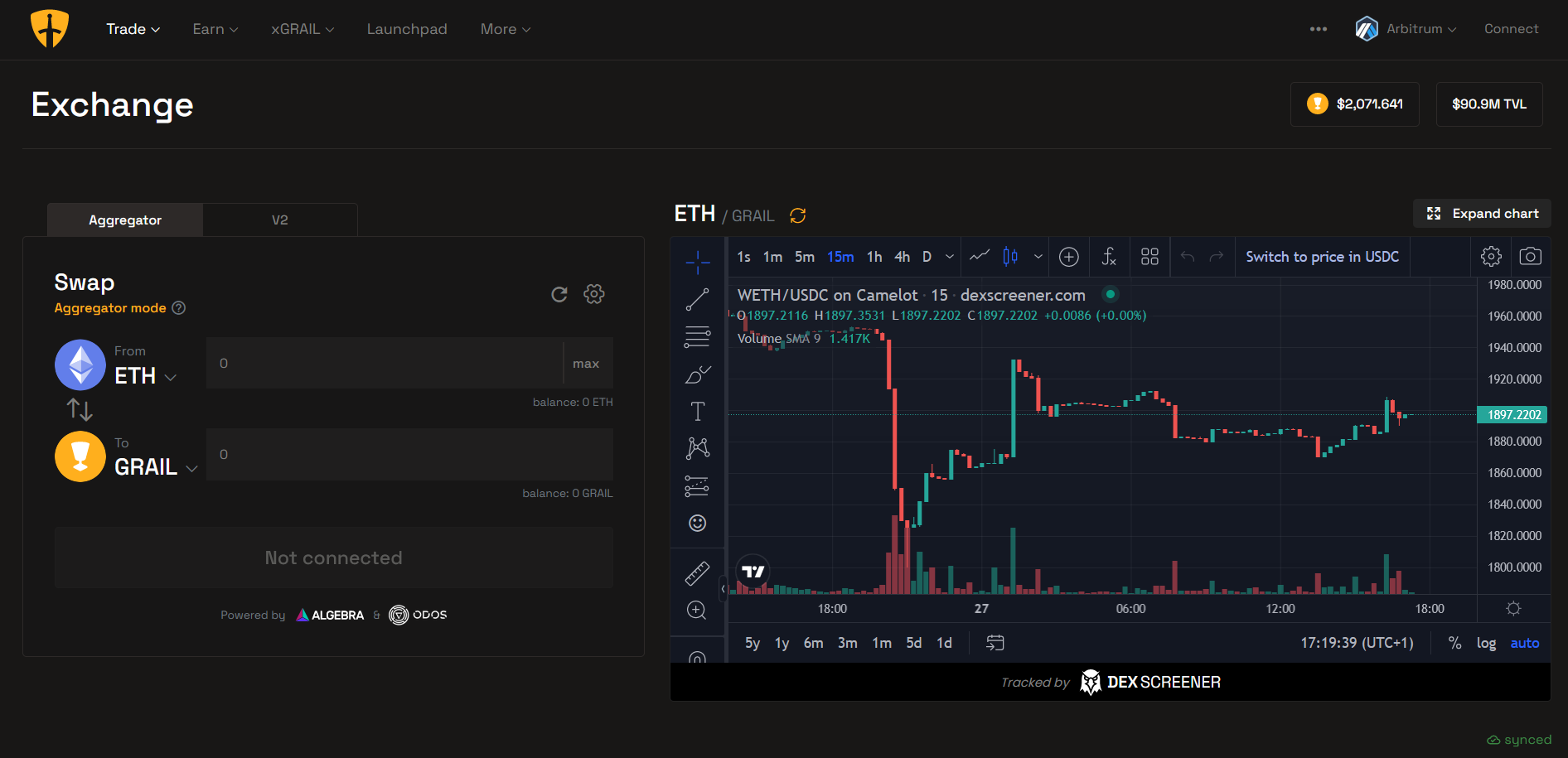
Task: Select the 4h chart interval
Action: coord(903,257)
